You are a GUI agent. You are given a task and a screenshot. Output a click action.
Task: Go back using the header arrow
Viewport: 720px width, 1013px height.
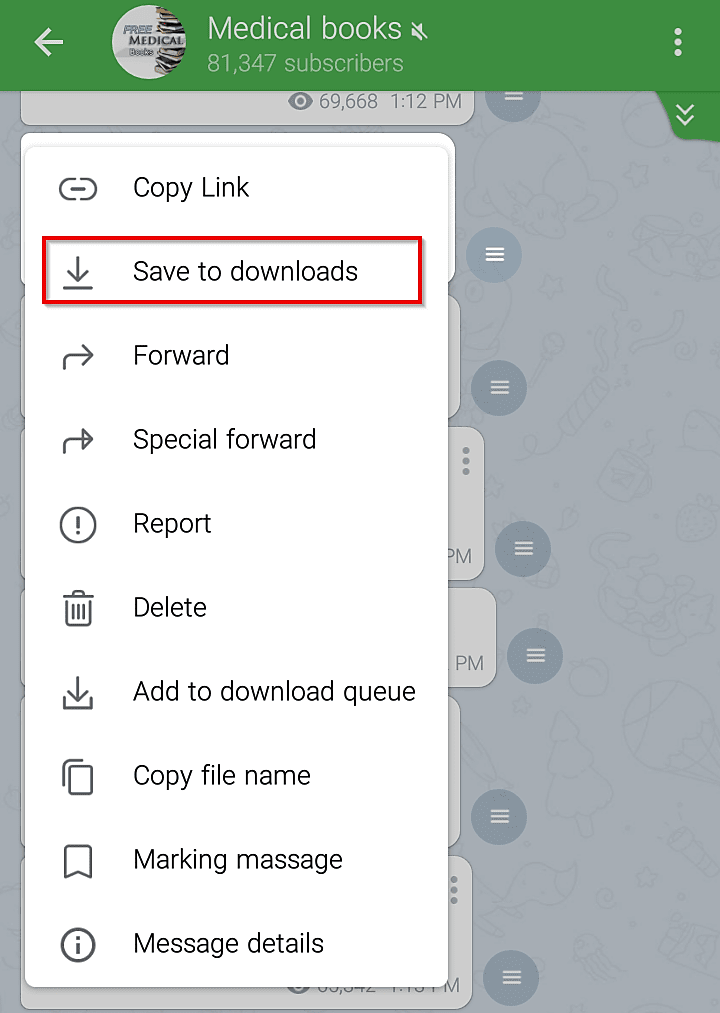pos(49,43)
